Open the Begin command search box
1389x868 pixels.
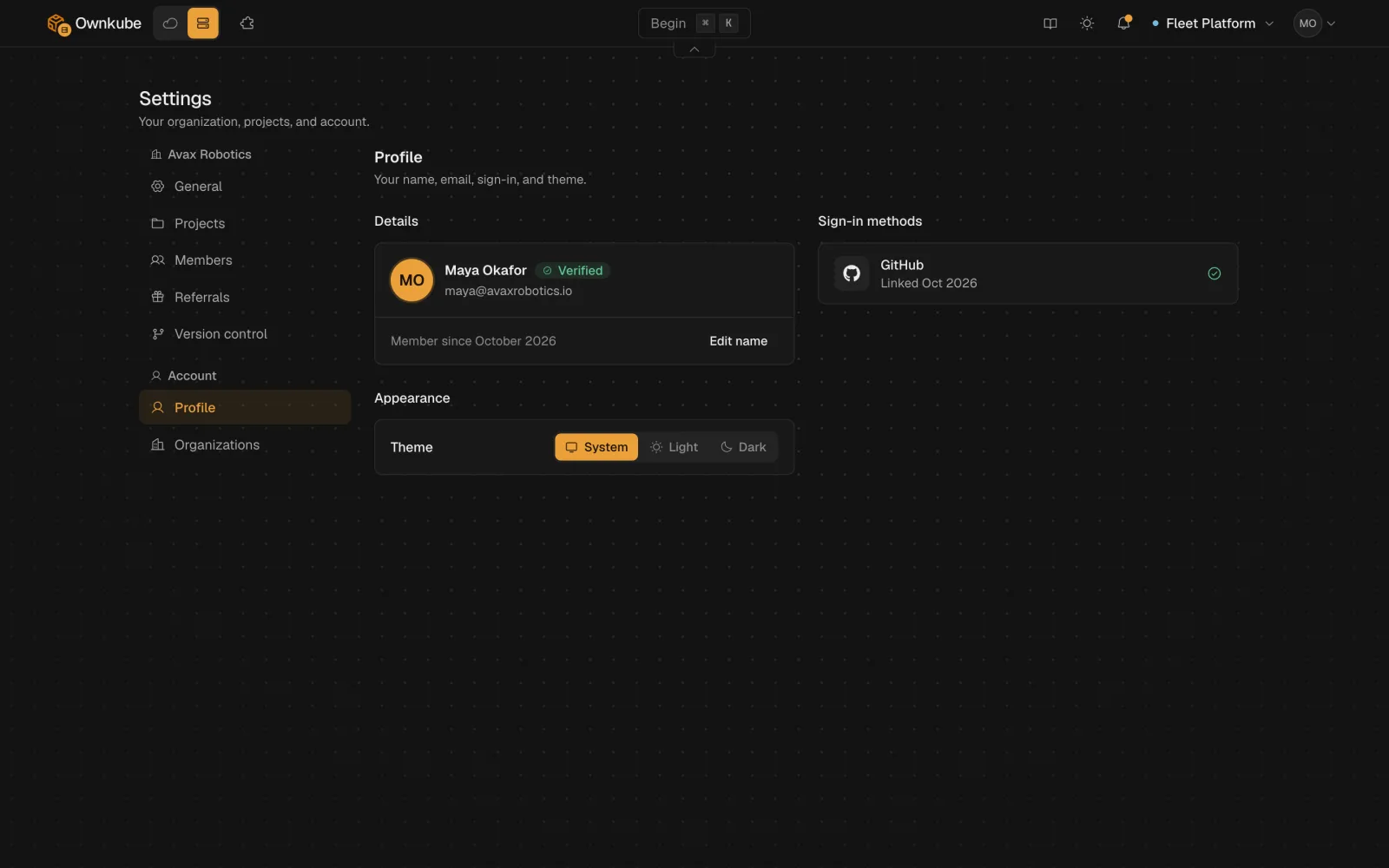point(694,23)
